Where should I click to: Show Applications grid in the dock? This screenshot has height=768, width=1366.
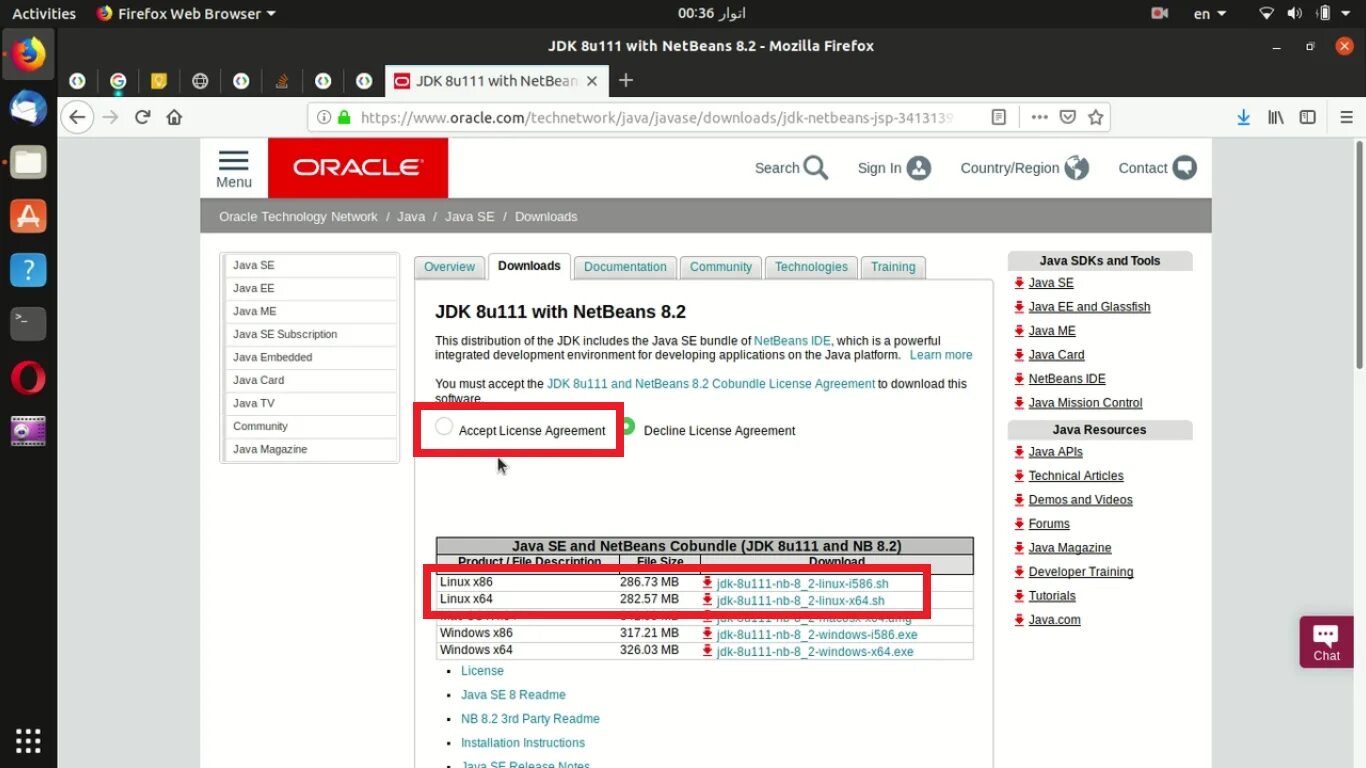point(28,741)
